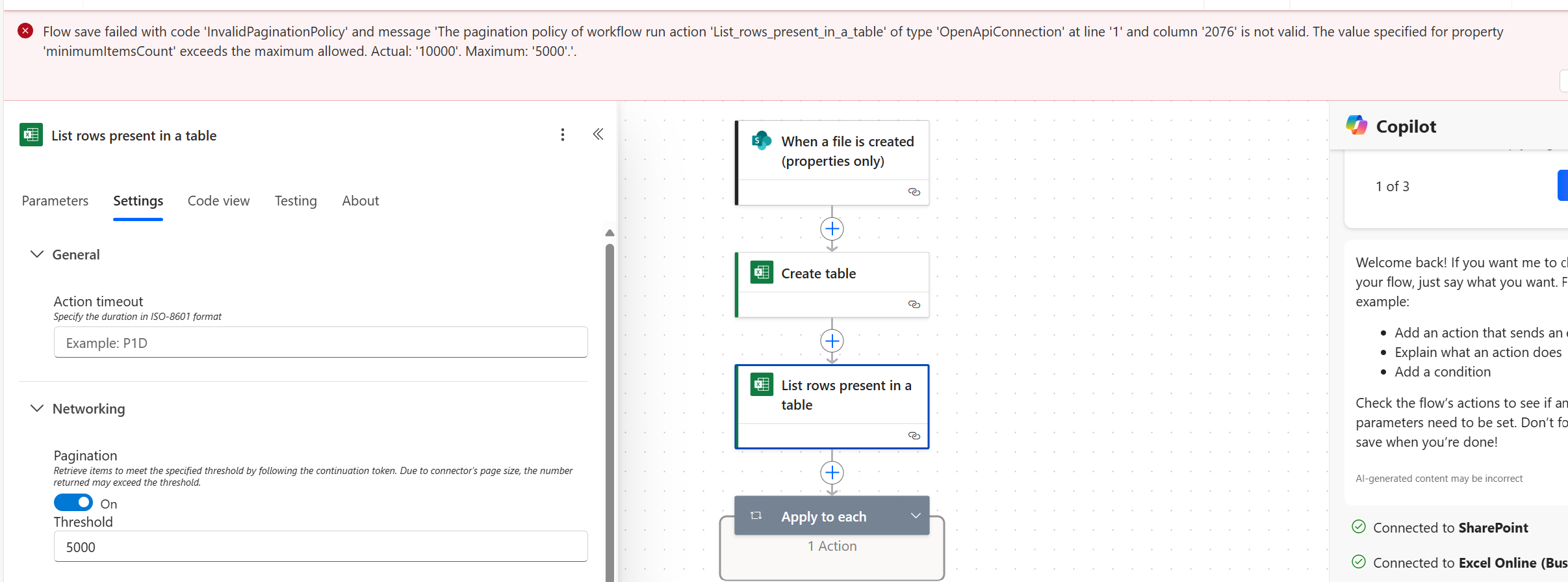Click connection link icon on List rows card
Image resolution: width=1568 pixels, height=582 pixels.
tap(914, 436)
